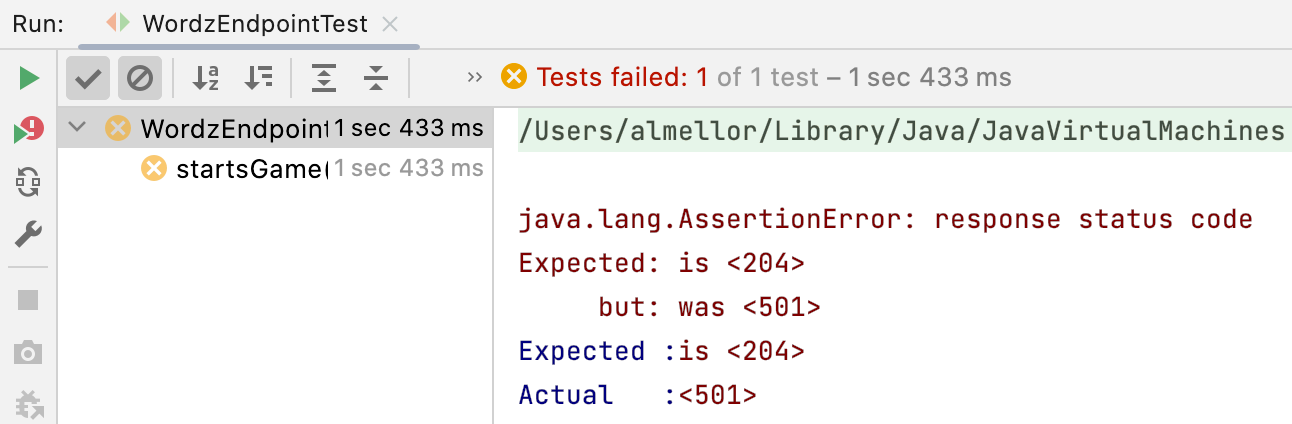Screen dimensions: 1292x424
Task: Toggle show ignored tests button
Action: click(140, 78)
